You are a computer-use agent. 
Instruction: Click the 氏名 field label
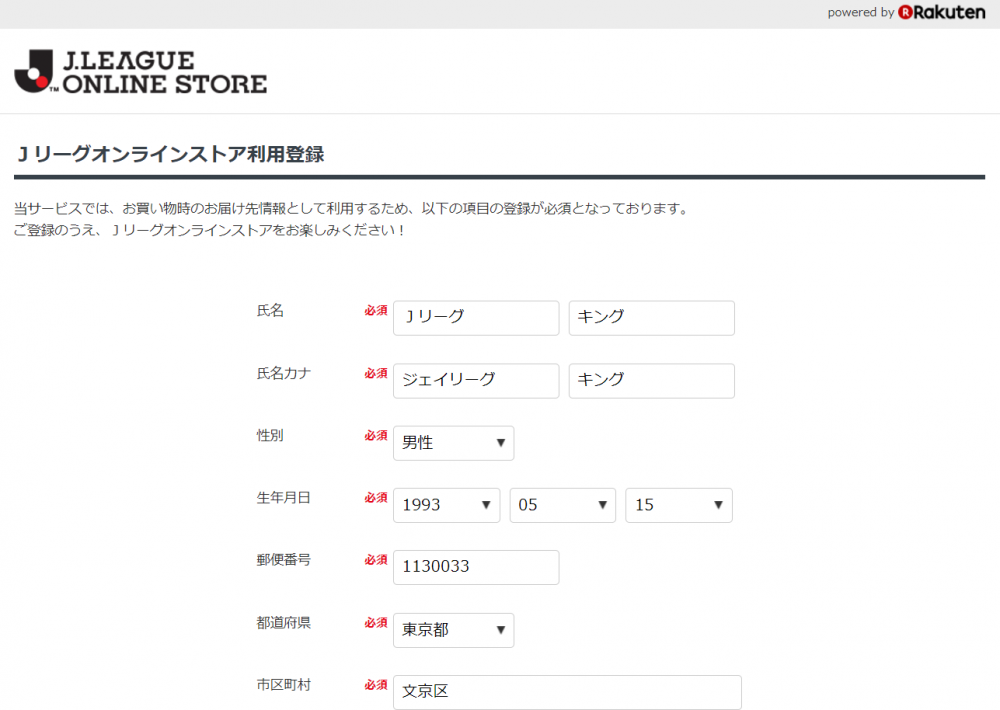pos(270,311)
